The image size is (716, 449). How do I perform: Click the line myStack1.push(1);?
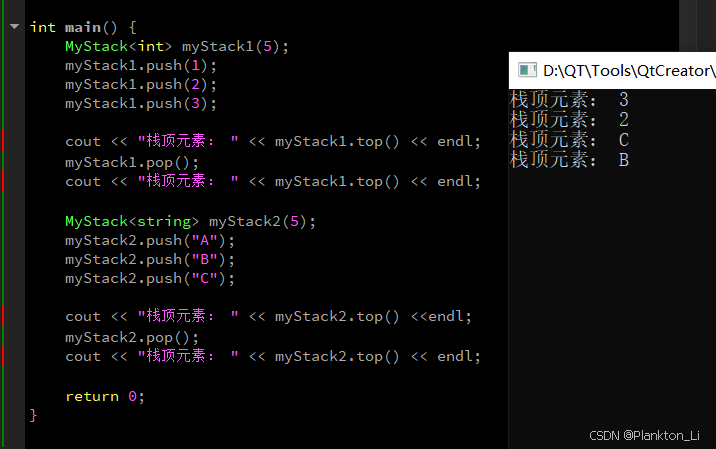[x=141, y=66]
